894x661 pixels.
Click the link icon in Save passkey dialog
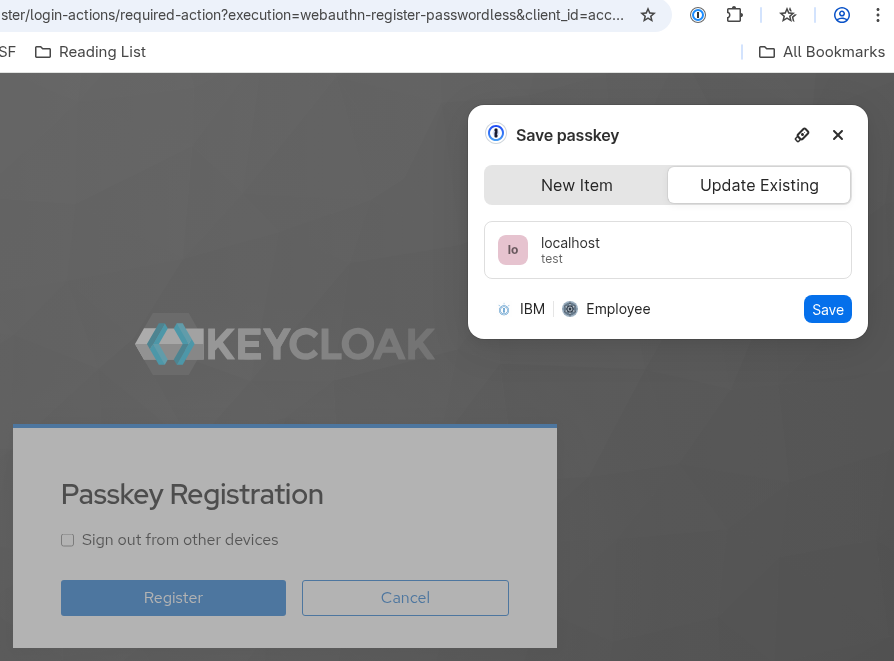[x=802, y=134]
